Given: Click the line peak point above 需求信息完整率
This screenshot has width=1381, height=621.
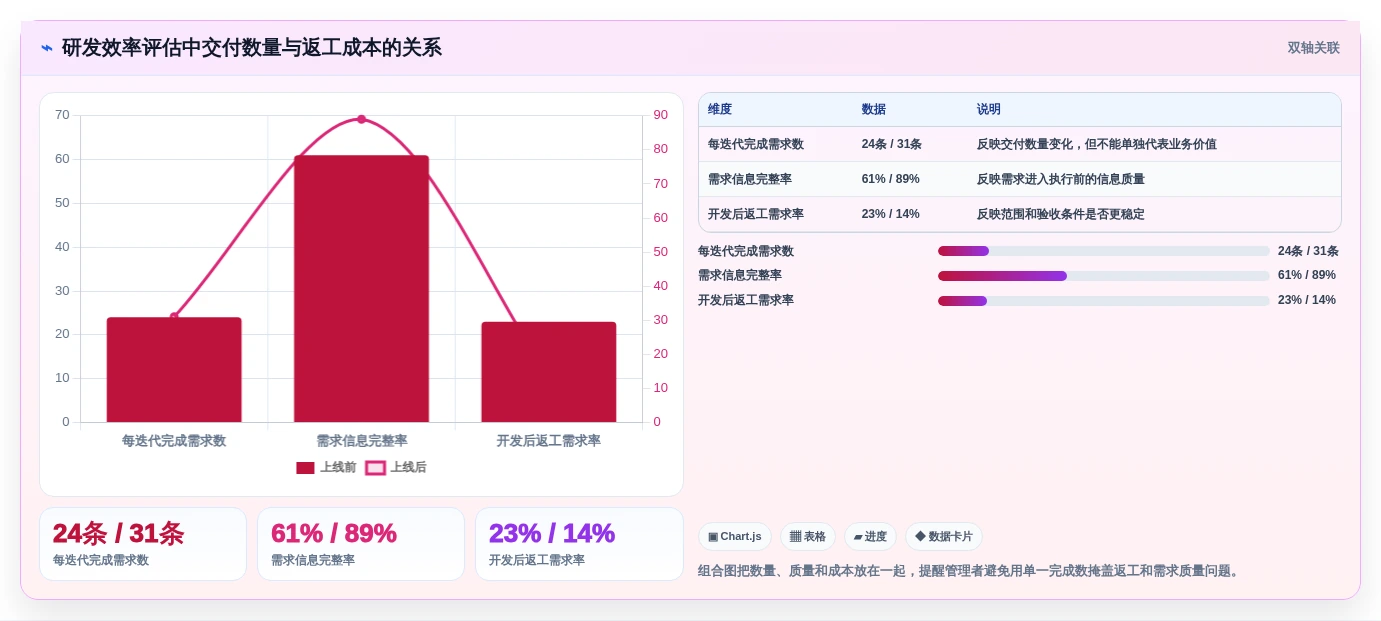Looking at the screenshot, I should pyautogui.click(x=361, y=119).
